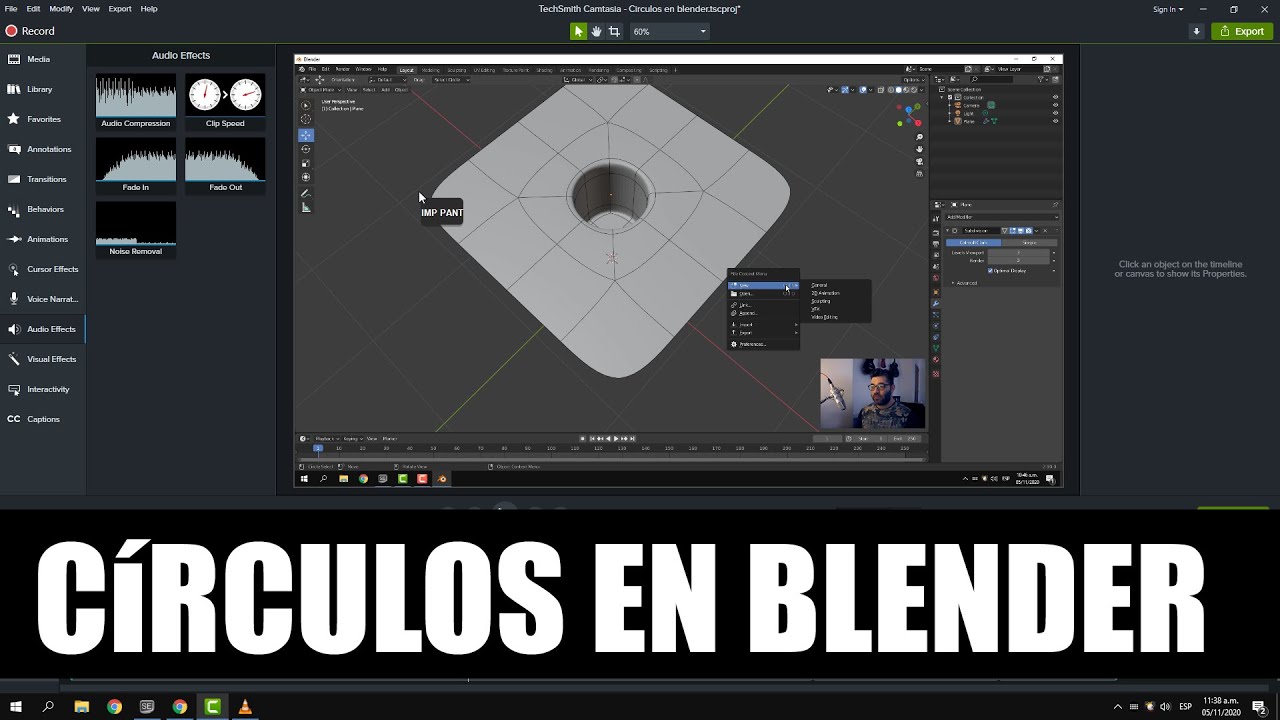Open VLC media player from the taskbar
The image size is (1280, 720).
(245, 707)
